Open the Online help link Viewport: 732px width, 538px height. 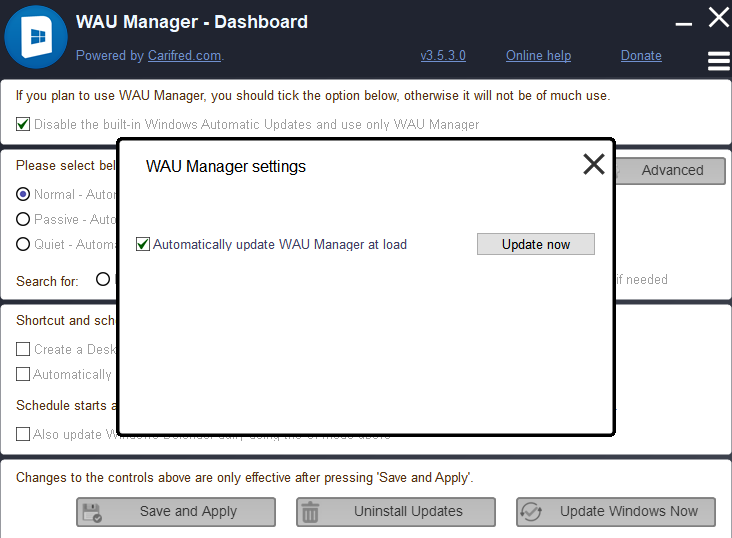click(538, 56)
